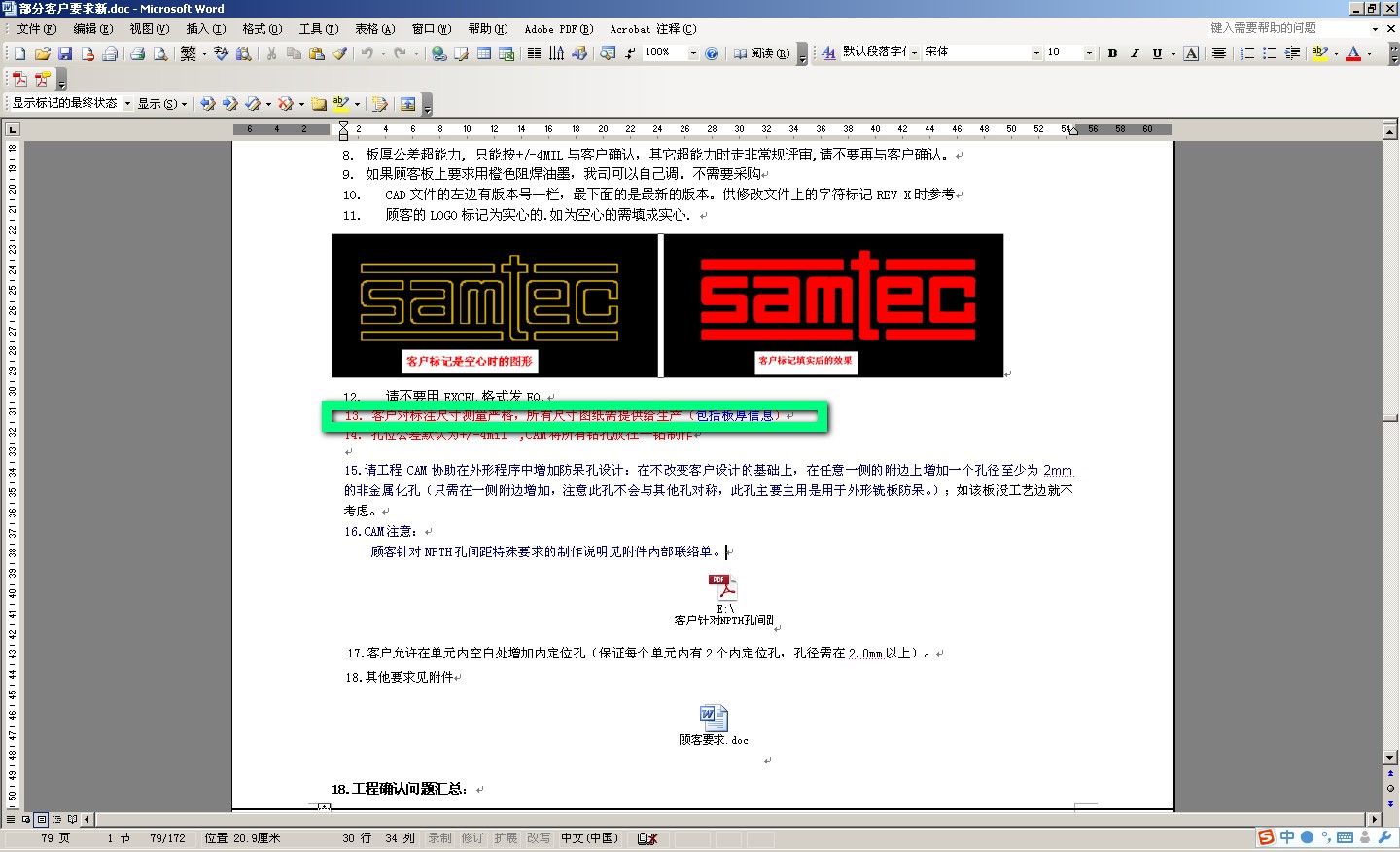Open the Reviewing Pane icon
Image resolution: width=1400 pixels, height=852 pixels.
407,103
